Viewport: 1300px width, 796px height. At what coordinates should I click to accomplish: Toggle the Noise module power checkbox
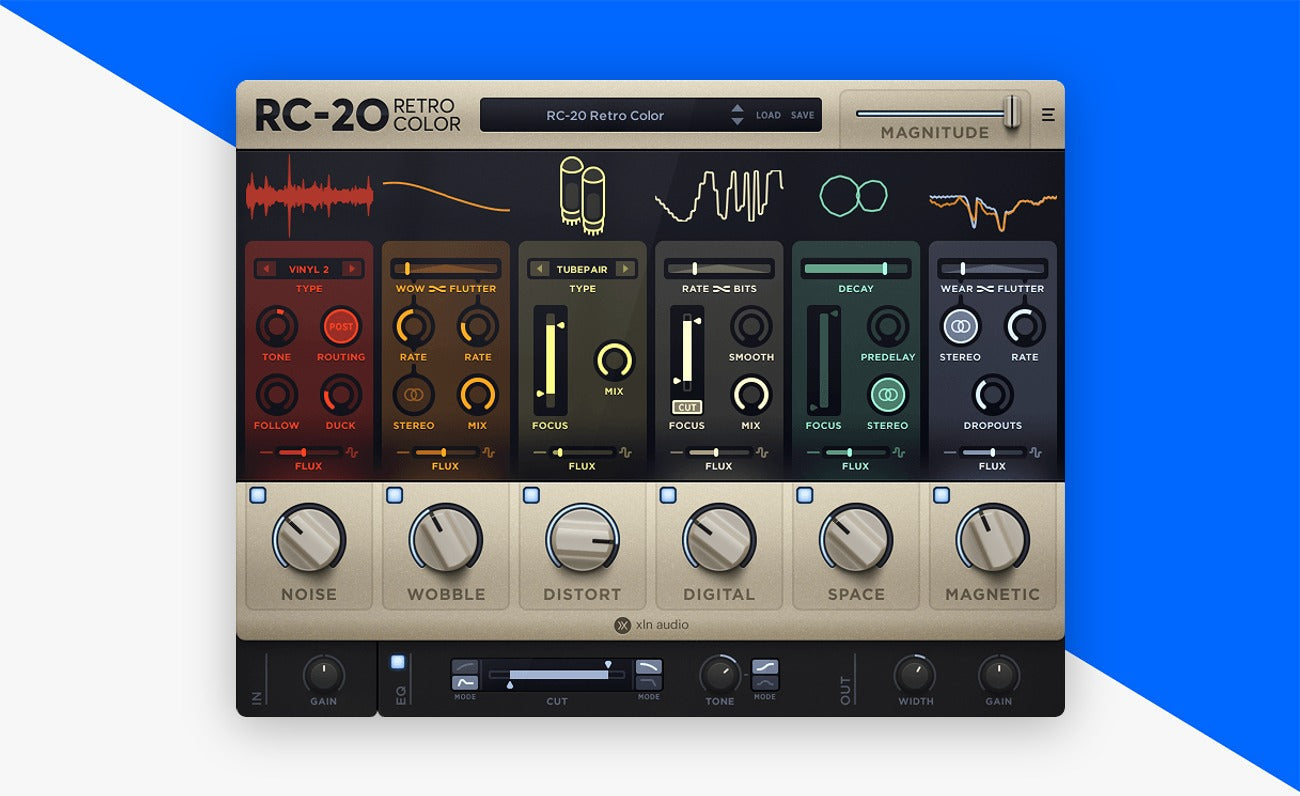(257, 495)
